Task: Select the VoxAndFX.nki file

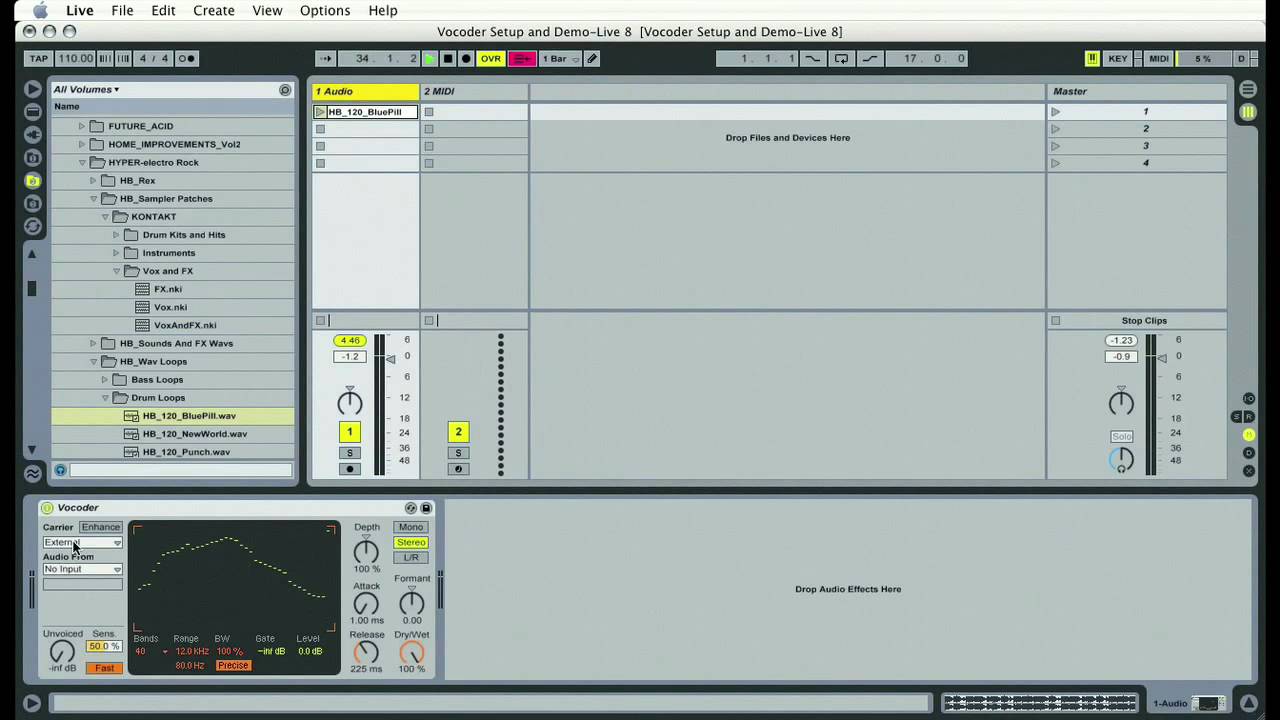Action: tap(185, 325)
